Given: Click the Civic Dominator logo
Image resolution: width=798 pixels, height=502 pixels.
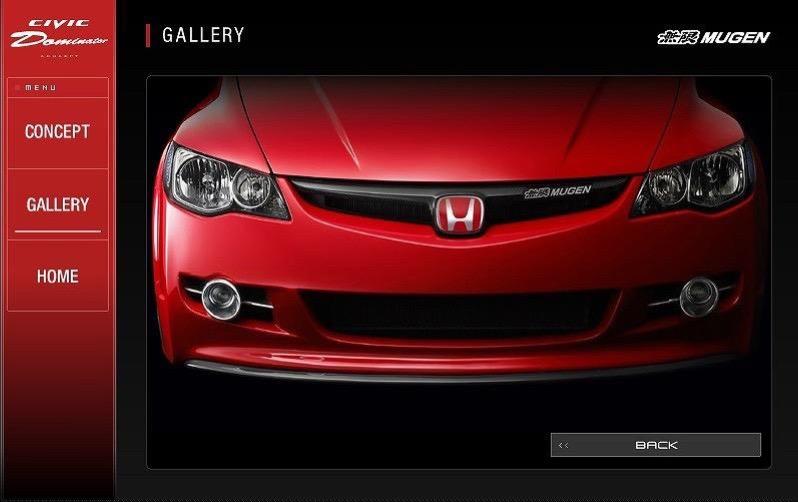Looking at the screenshot, I should [x=59, y=38].
